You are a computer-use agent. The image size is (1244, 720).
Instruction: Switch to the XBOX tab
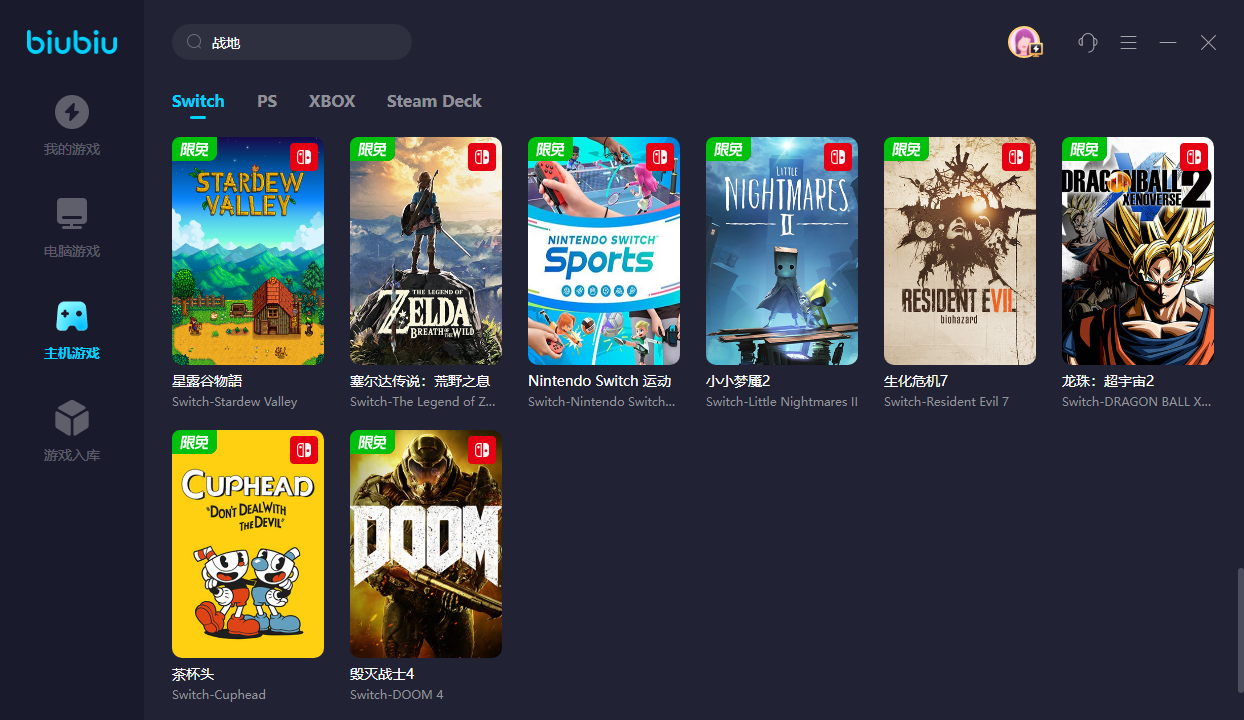point(332,101)
